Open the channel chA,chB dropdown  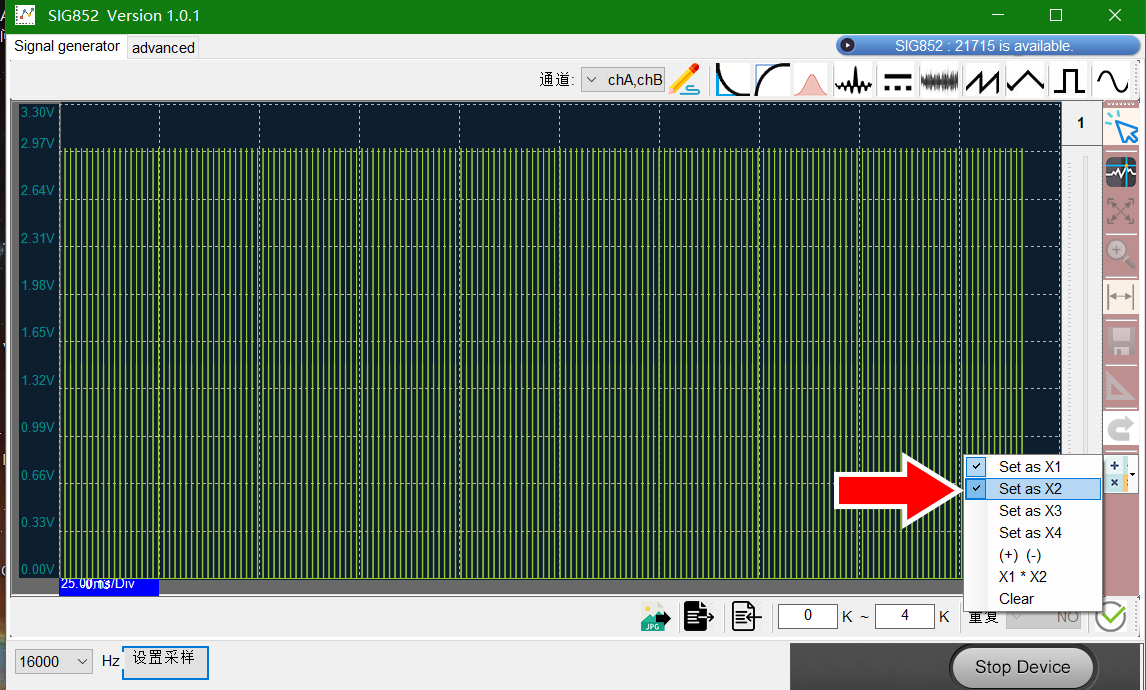pos(623,80)
